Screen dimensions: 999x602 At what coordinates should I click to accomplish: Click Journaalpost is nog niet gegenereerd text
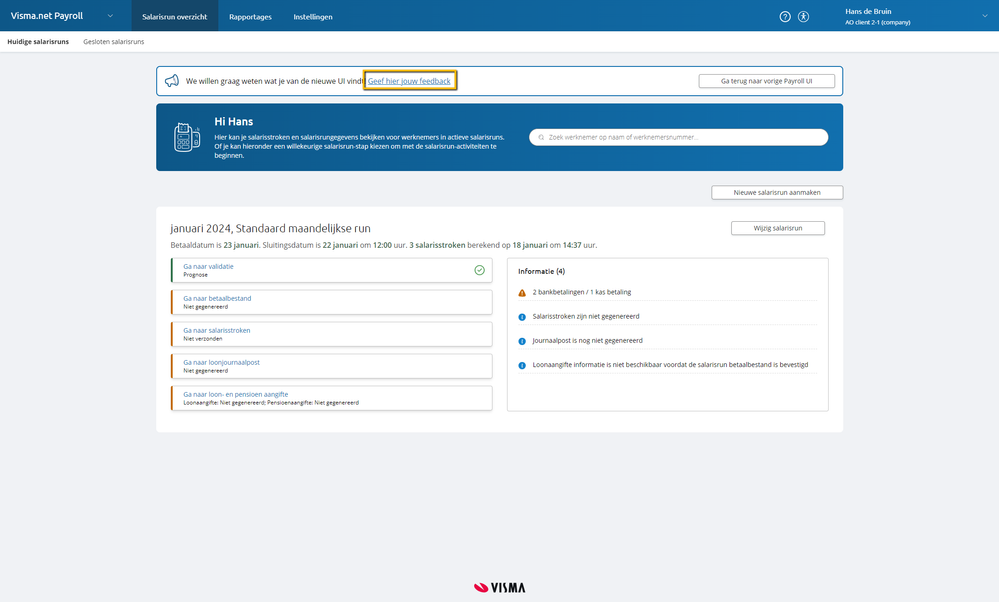587,341
